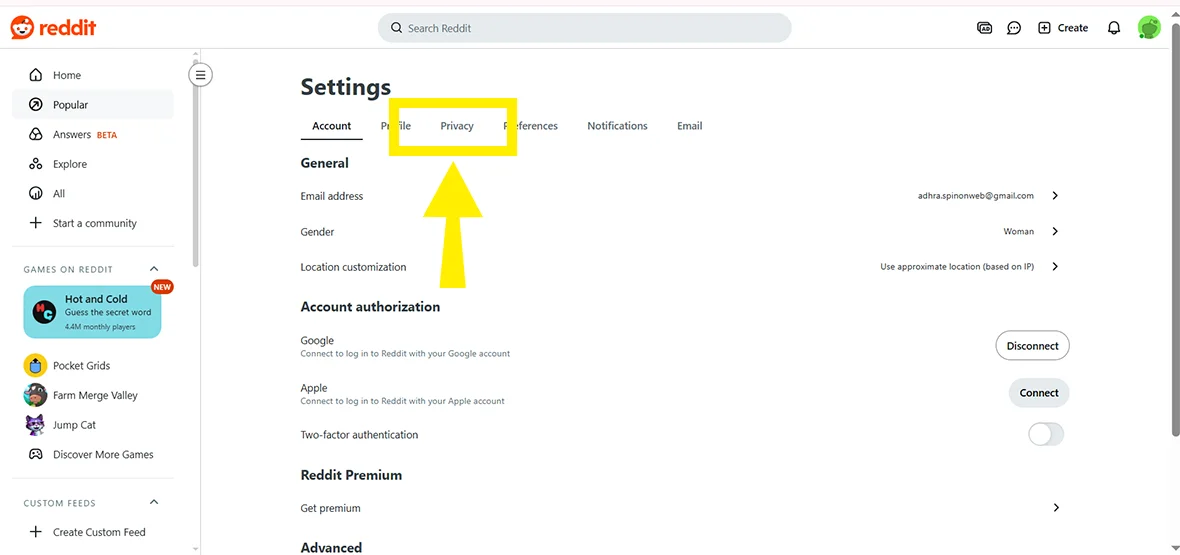
Task: Click the 'Pocket Grids' label
Action: (x=81, y=366)
